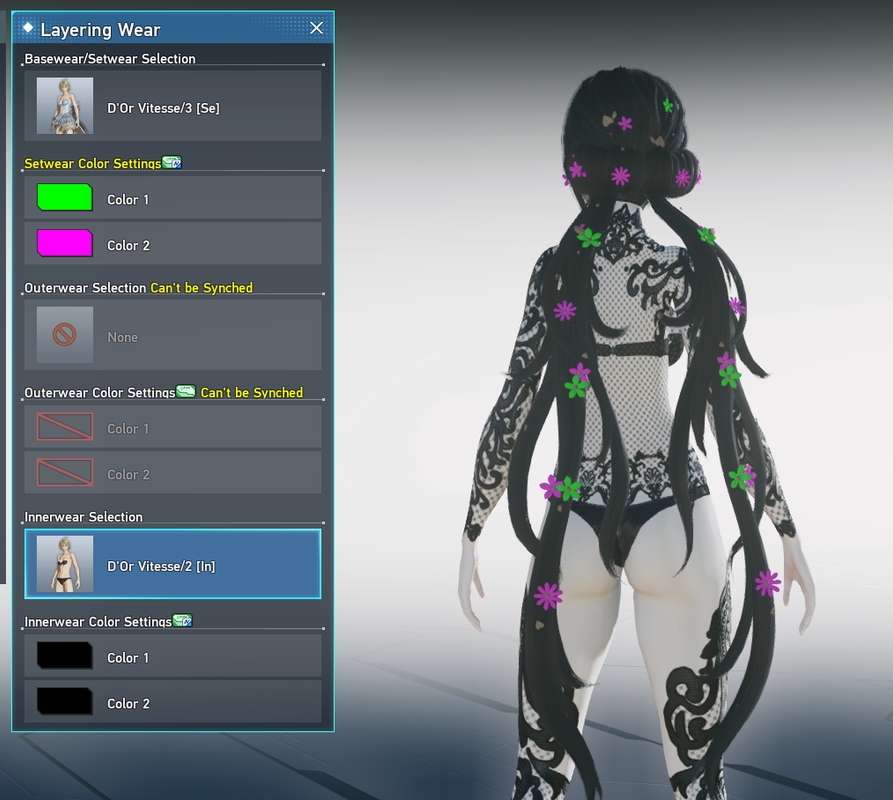Image resolution: width=893 pixels, height=800 pixels.
Task: Select the Setwear Color 1 row label
Action: click(128, 200)
